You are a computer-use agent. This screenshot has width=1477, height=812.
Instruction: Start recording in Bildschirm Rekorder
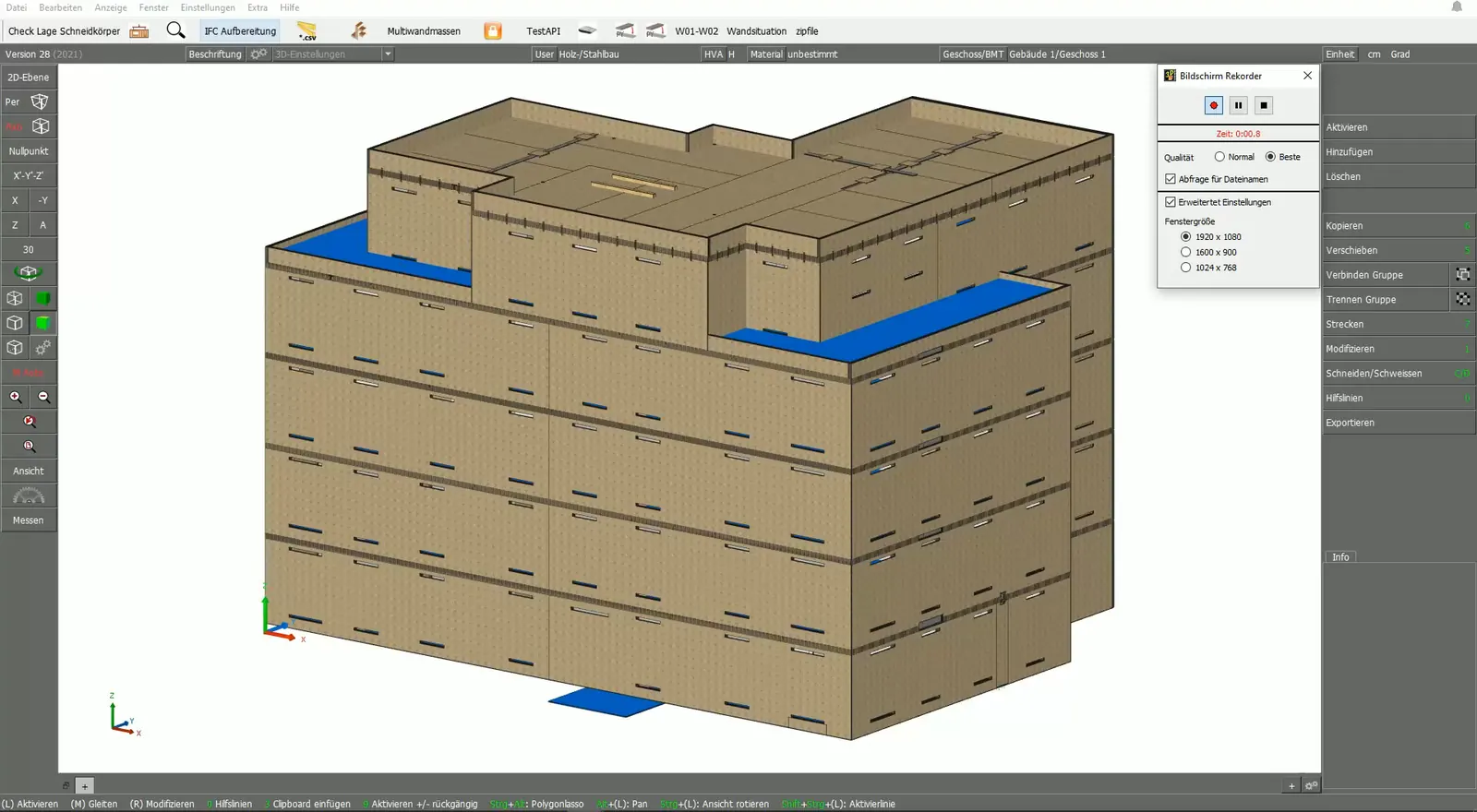pos(1214,105)
